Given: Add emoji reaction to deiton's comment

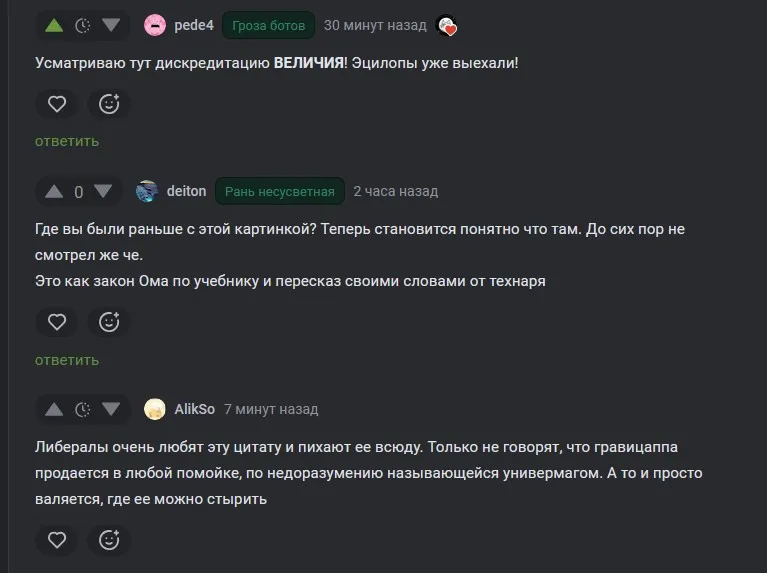Looking at the screenshot, I should pos(109,322).
